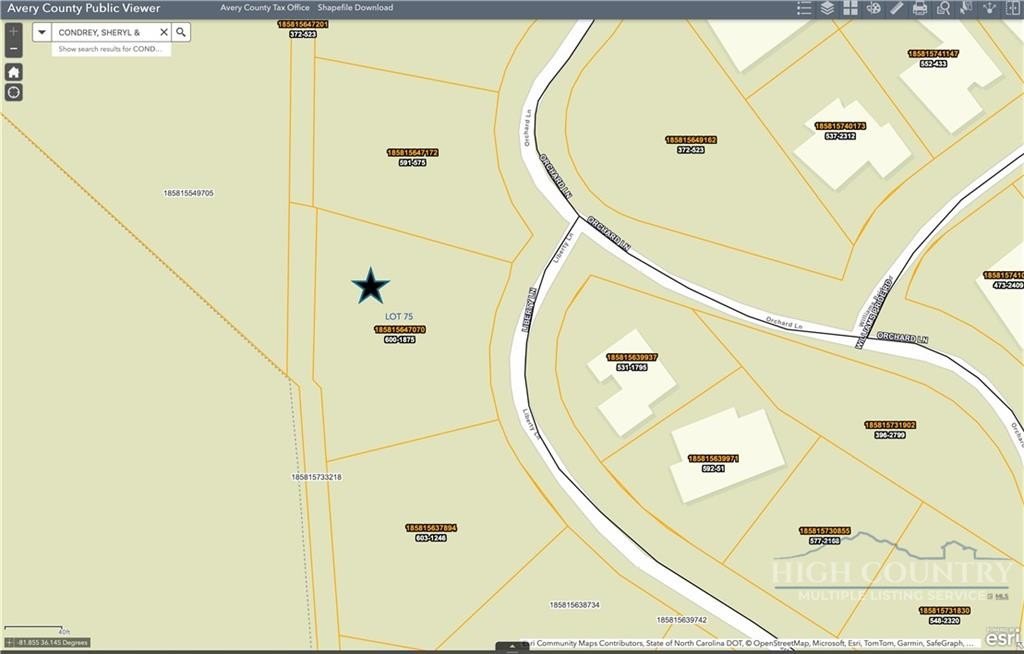The image size is (1024, 654).
Task: Open the search source dropdown arrow
Action: pos(42,32)
